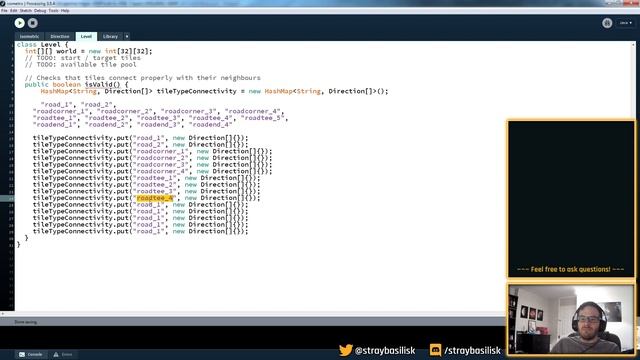640x360 pixels.
Task: Click "world" in the int array declaration
Action: (66, 51)
